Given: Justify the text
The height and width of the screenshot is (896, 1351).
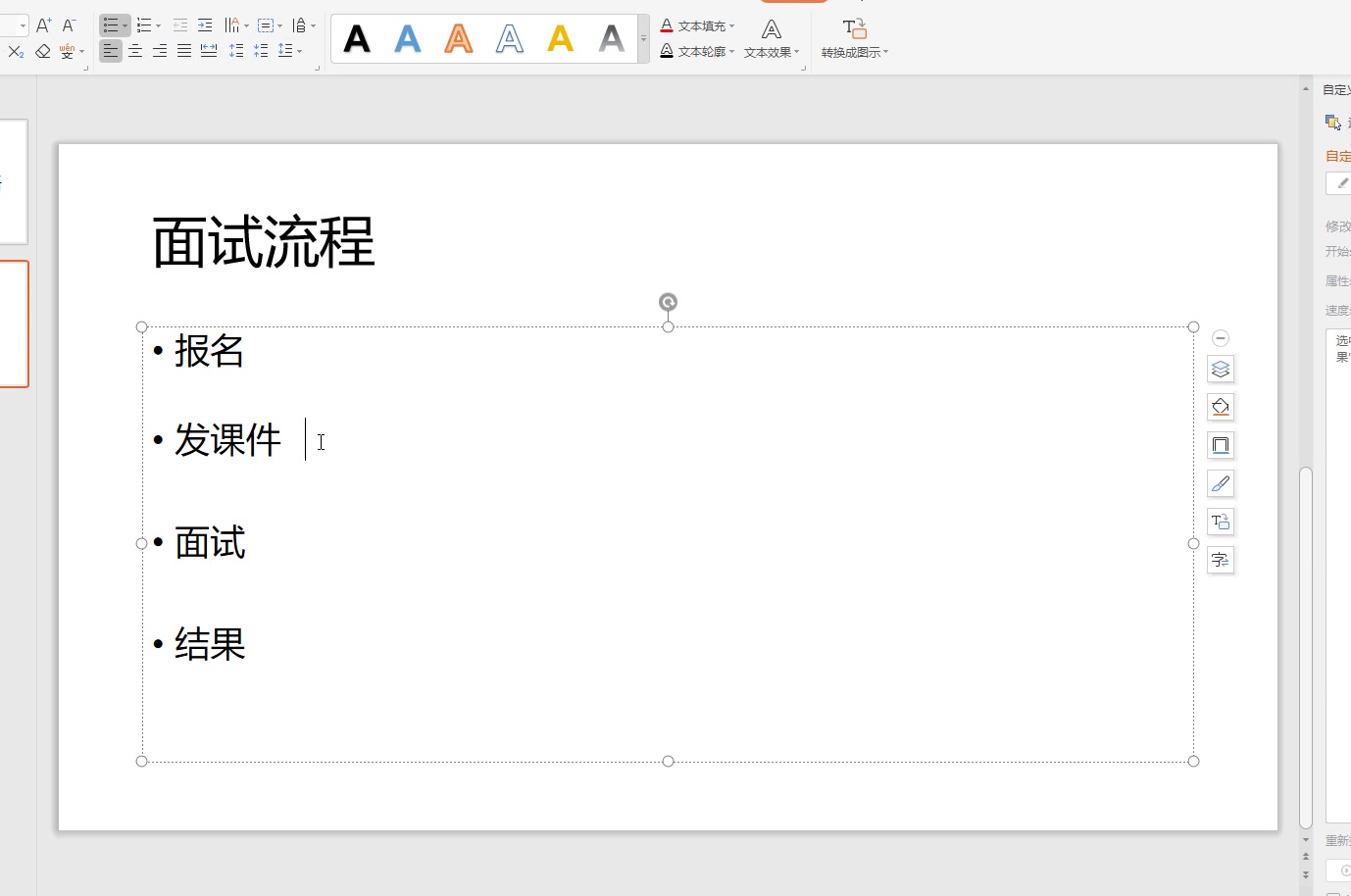Looking at the screenshot, I should pos(184,51).
